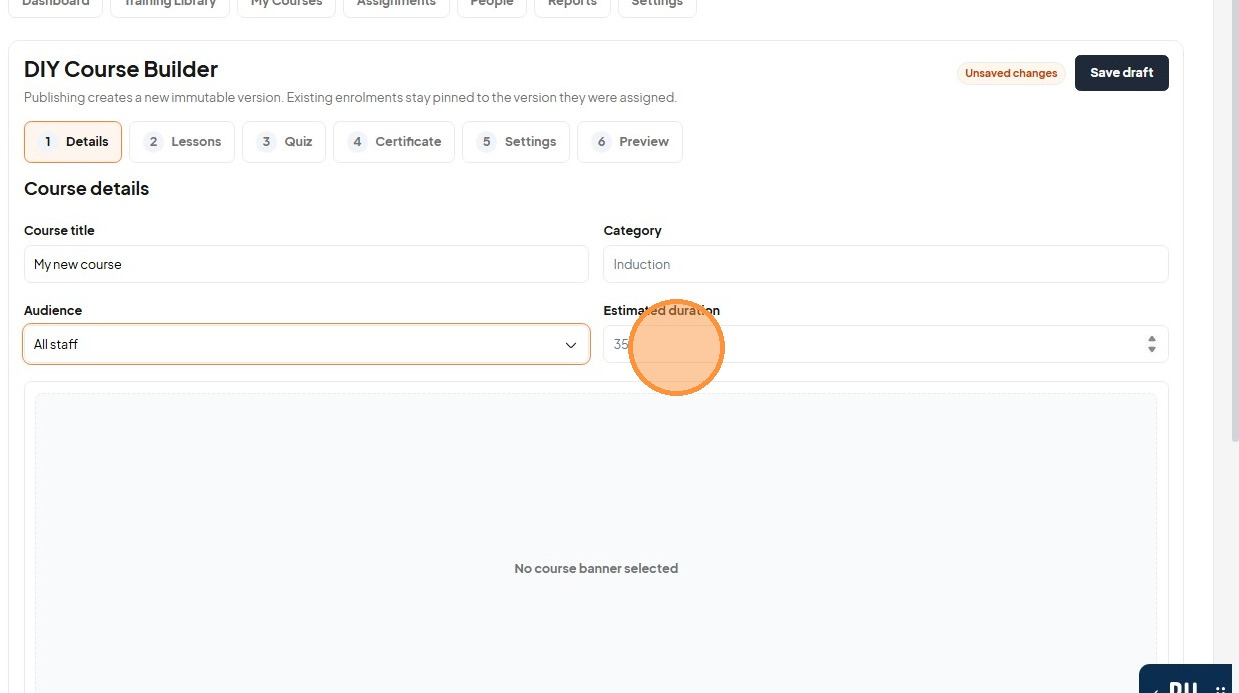Open the Training Library navigation tab
This screenshot has width=1239, height=693.
coord(169,4)
